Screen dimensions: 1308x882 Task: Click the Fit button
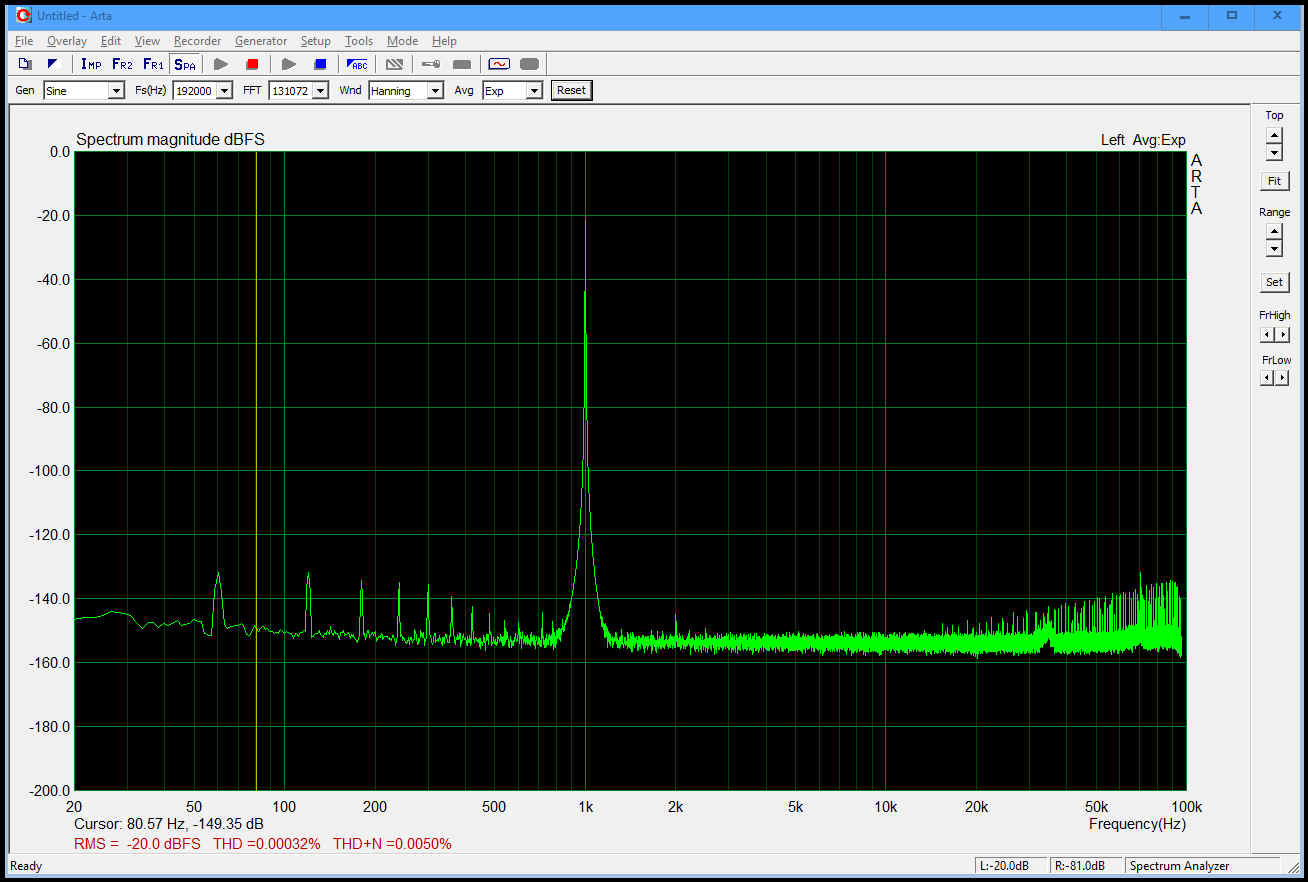pyautogui.click(x=1274, y=181)
